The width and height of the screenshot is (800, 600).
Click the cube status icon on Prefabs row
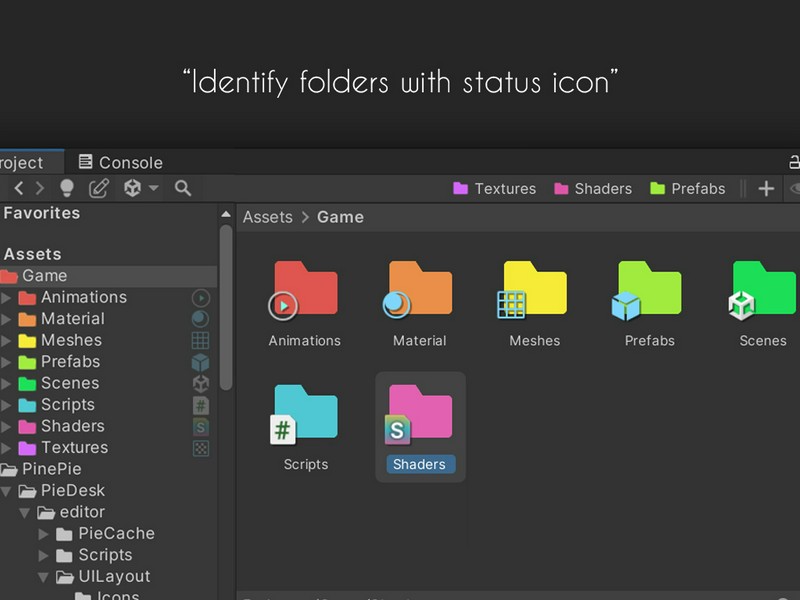click(200, 362)
